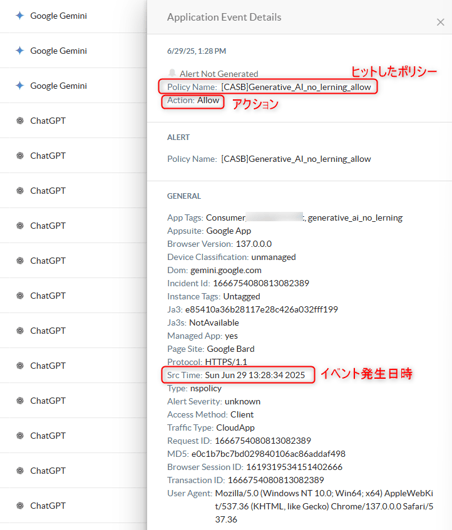This screenshot has height=530, width=452.
Task: Select Browser Session ID '1619319534151402666'
Action: 294,467
